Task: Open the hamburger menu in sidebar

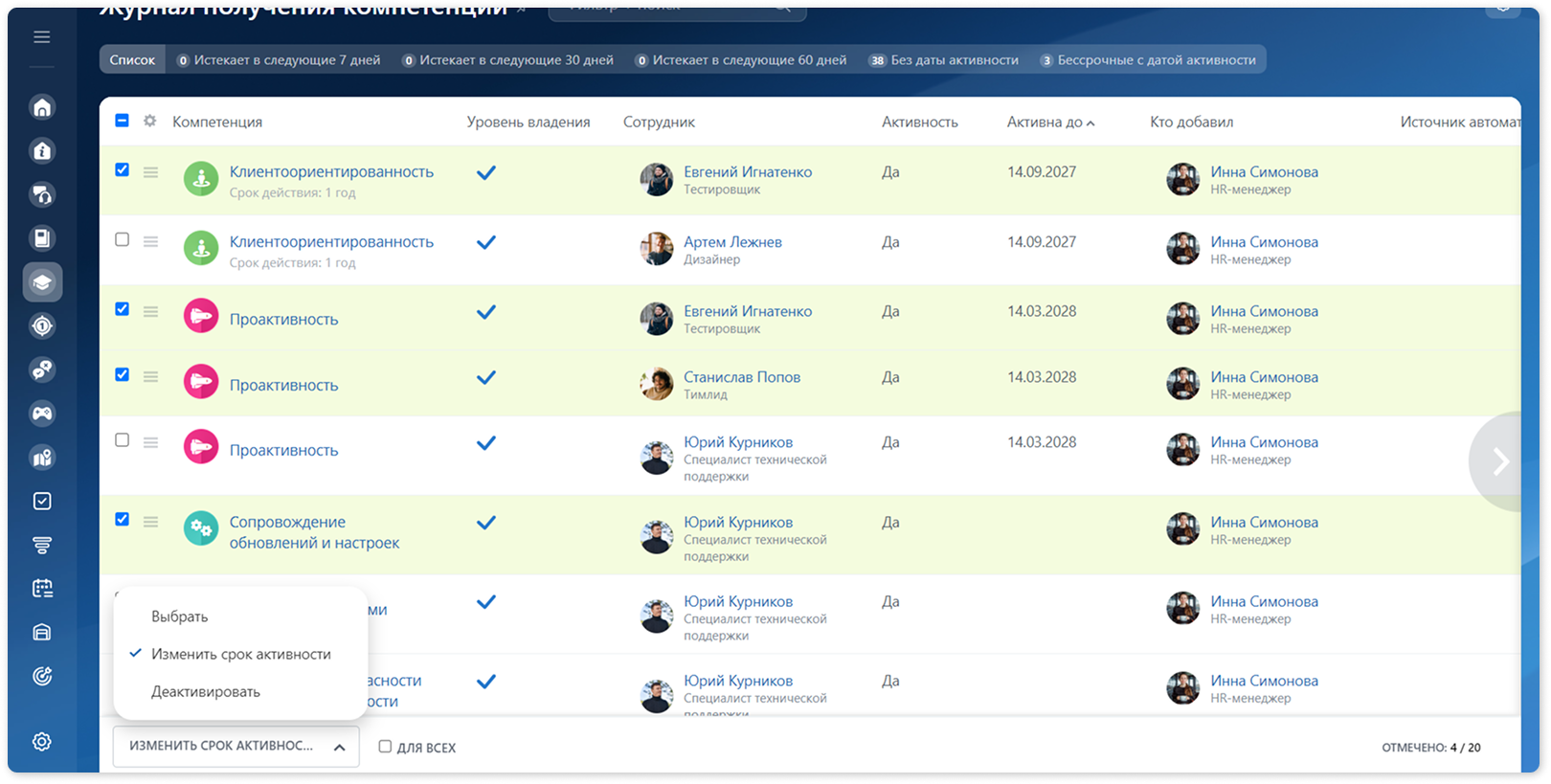Action: click(42, 36)
